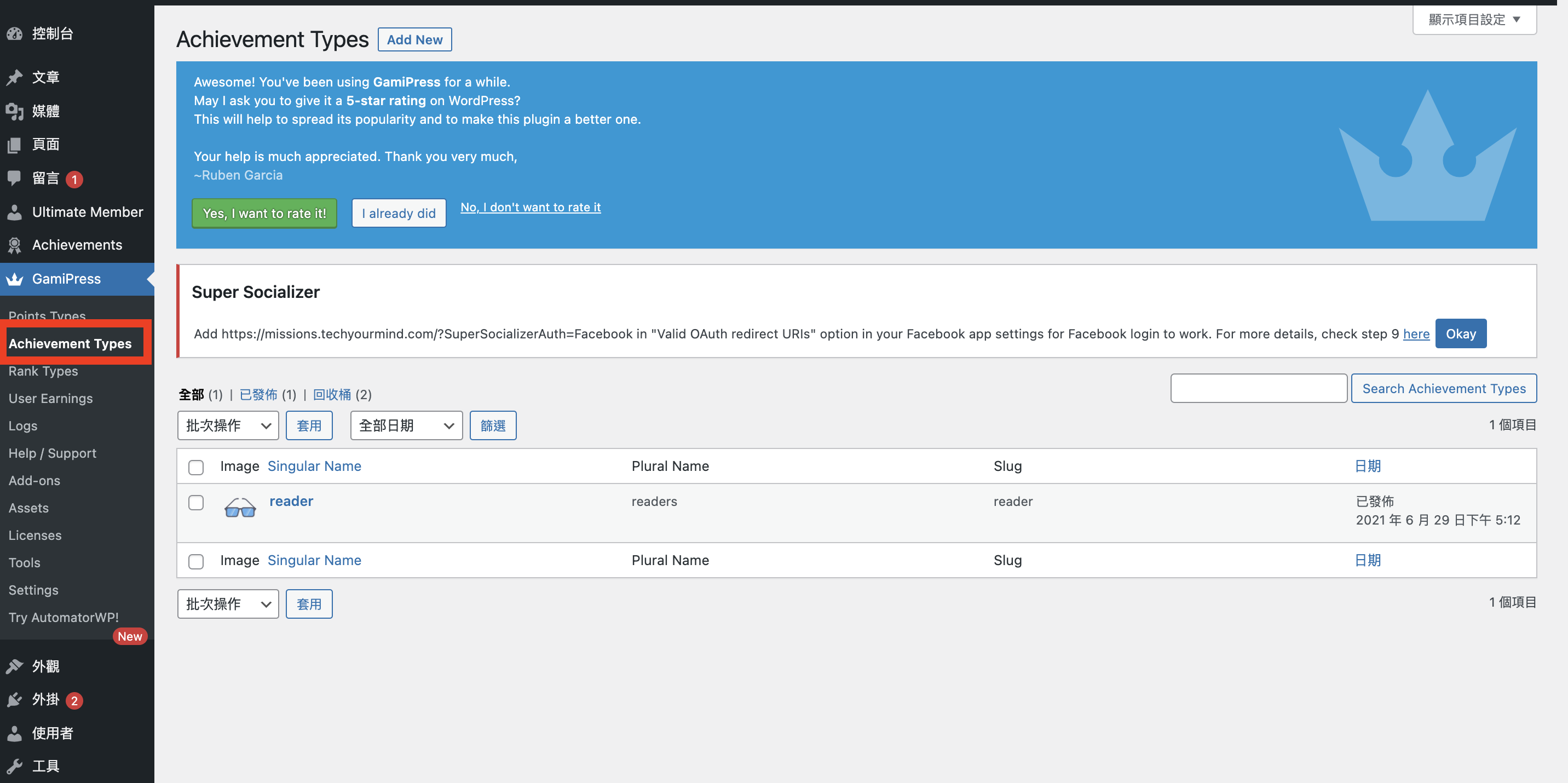
Task: Click No, I don't want to rate it
Action: pos(530,207)
